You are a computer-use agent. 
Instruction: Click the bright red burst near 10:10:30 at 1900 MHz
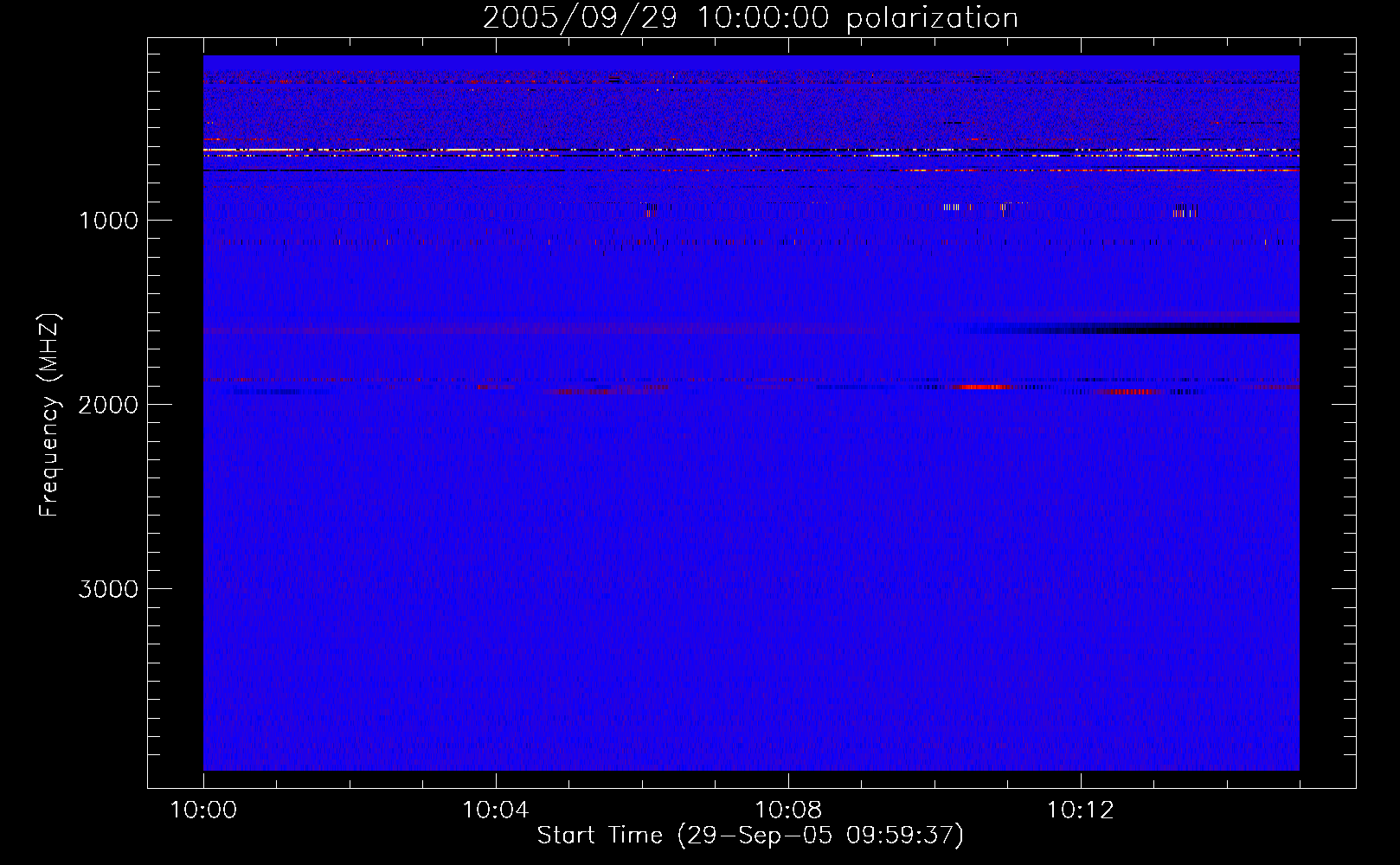[982, 387]
